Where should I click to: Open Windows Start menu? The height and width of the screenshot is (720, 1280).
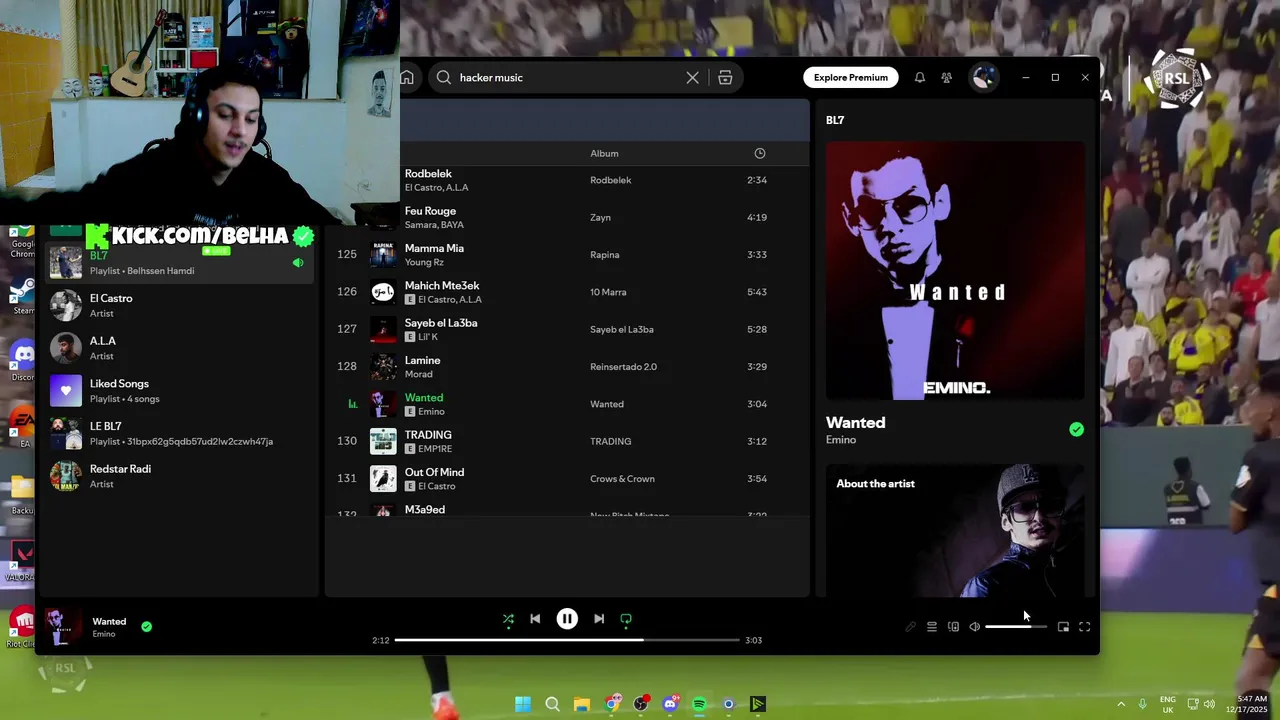point(523,704)
